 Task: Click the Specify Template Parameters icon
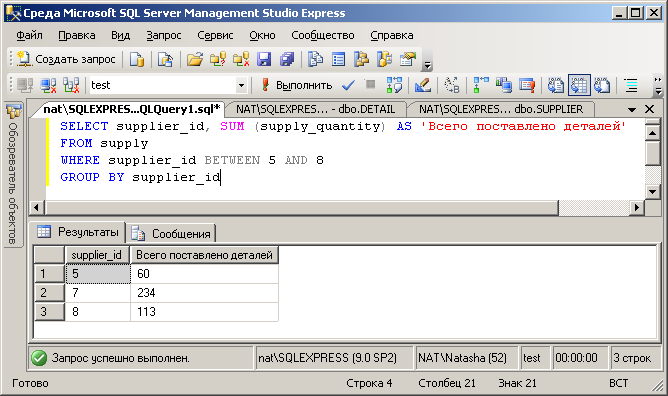pyautogui.click(x=452, y=85)
